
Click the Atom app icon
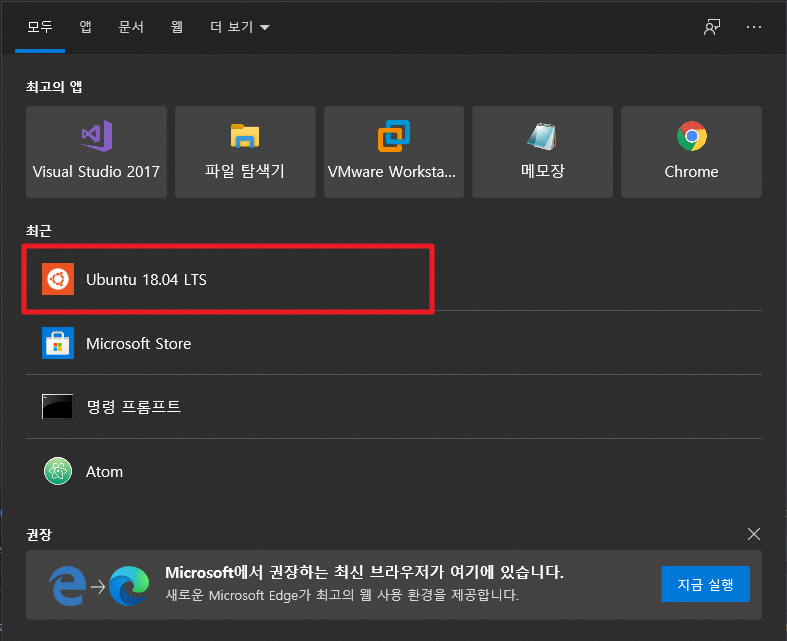click(x=58, y=471)
